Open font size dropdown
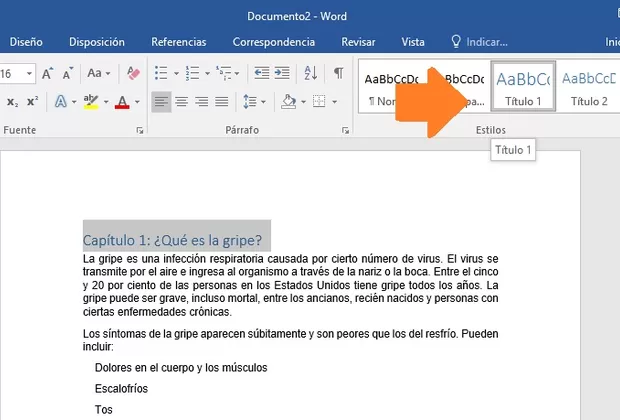 click(x=29, y=74)
